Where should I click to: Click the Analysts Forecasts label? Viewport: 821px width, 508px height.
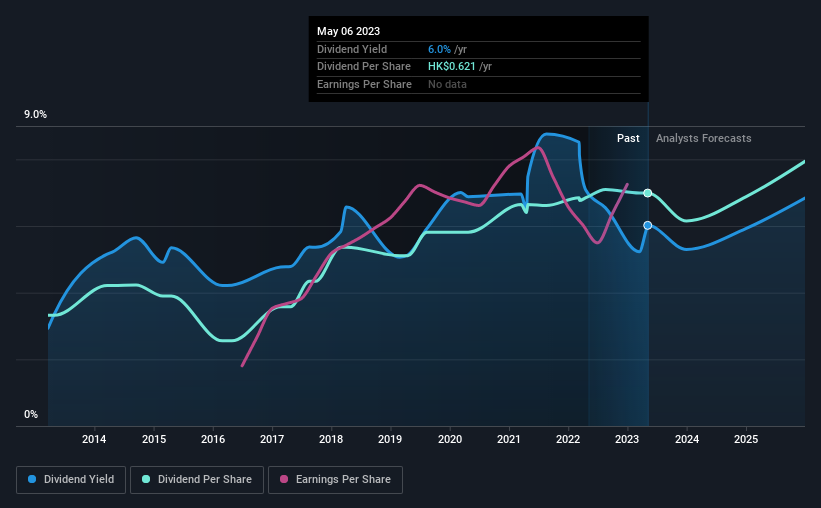pyautogui.click(x=704, y=138)
